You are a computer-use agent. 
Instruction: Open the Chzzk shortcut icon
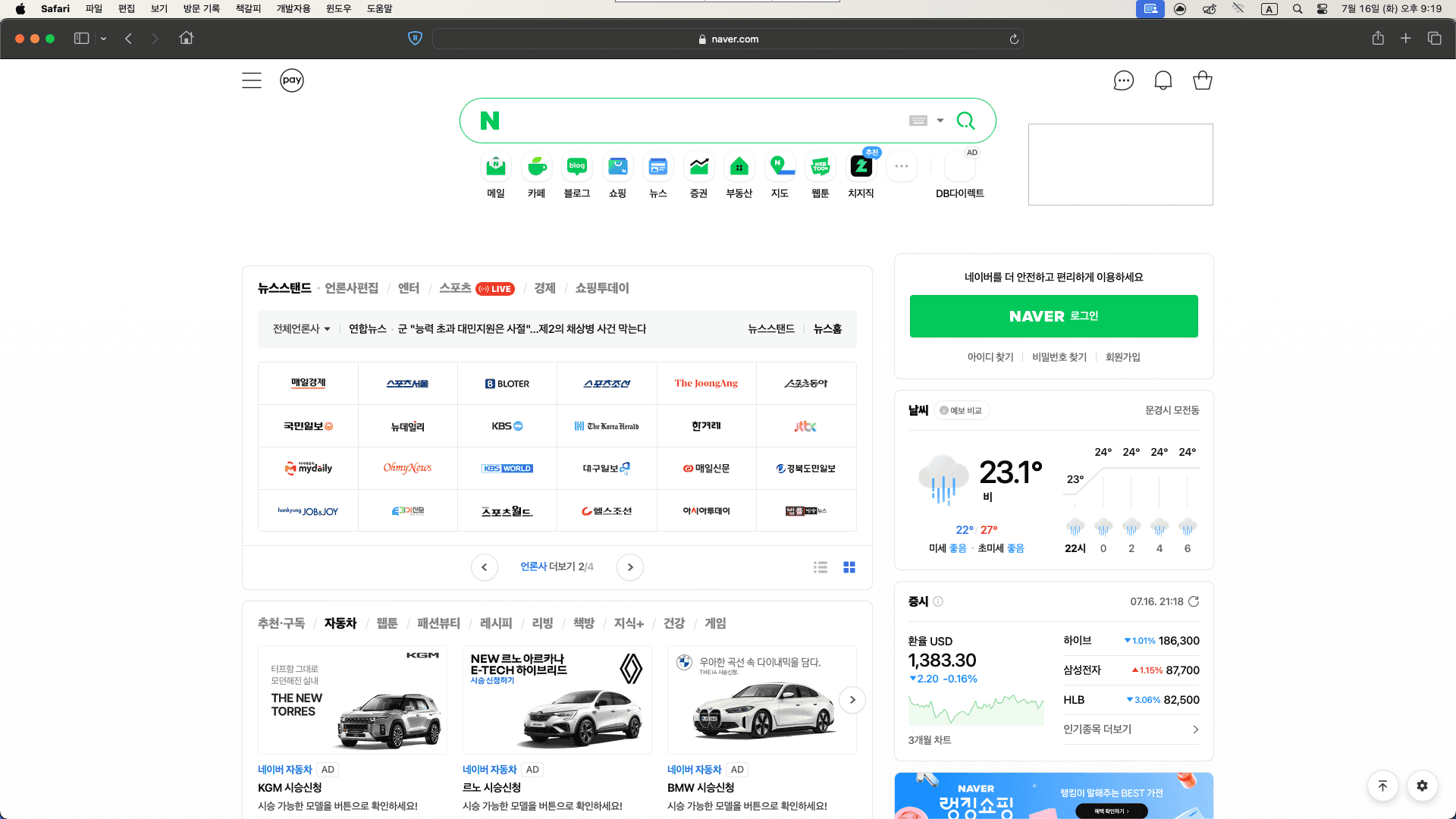coord(861,167)
